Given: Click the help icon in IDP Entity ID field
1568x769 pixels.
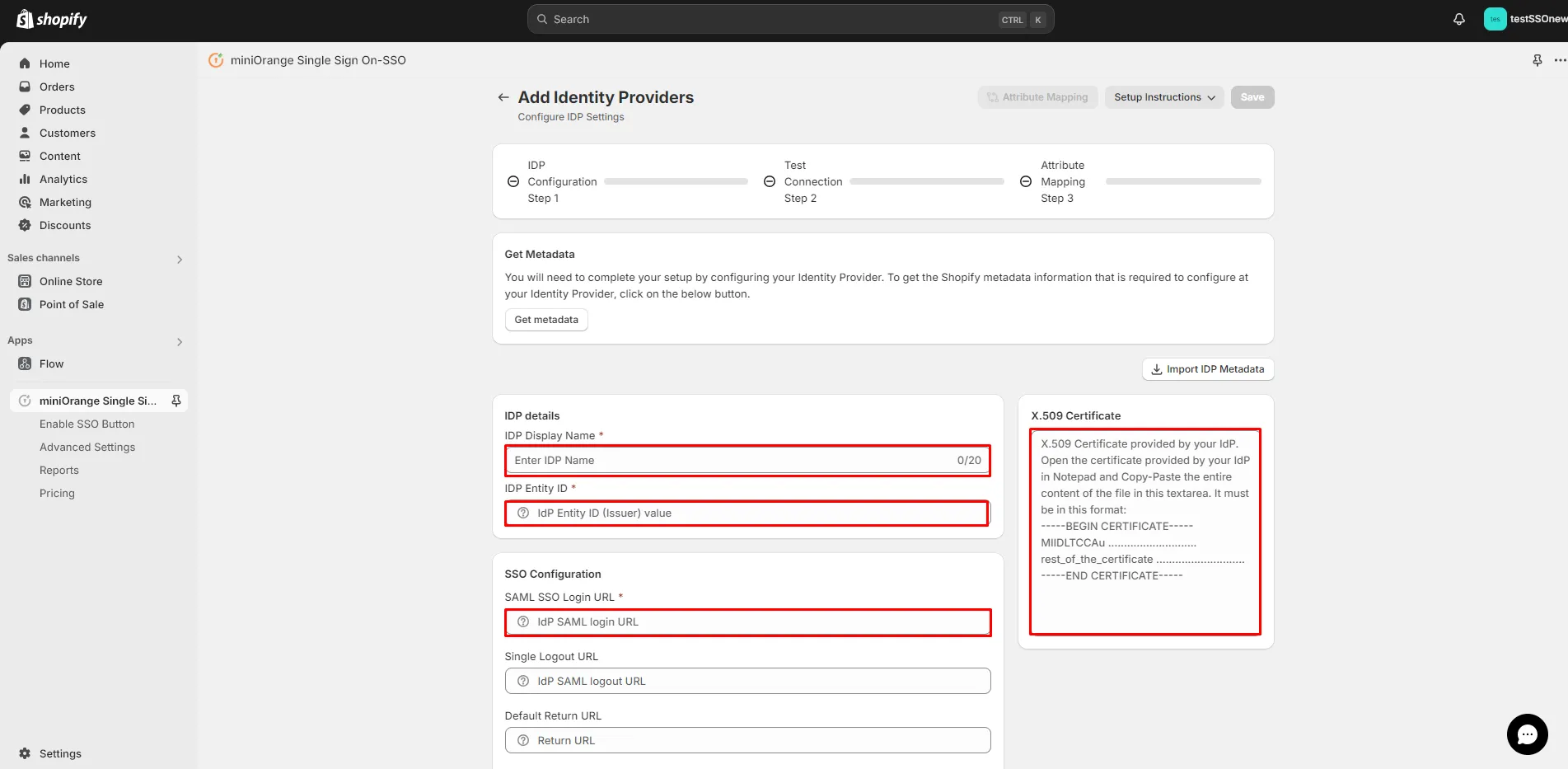Looking at the screenshot, I should 523,513.
